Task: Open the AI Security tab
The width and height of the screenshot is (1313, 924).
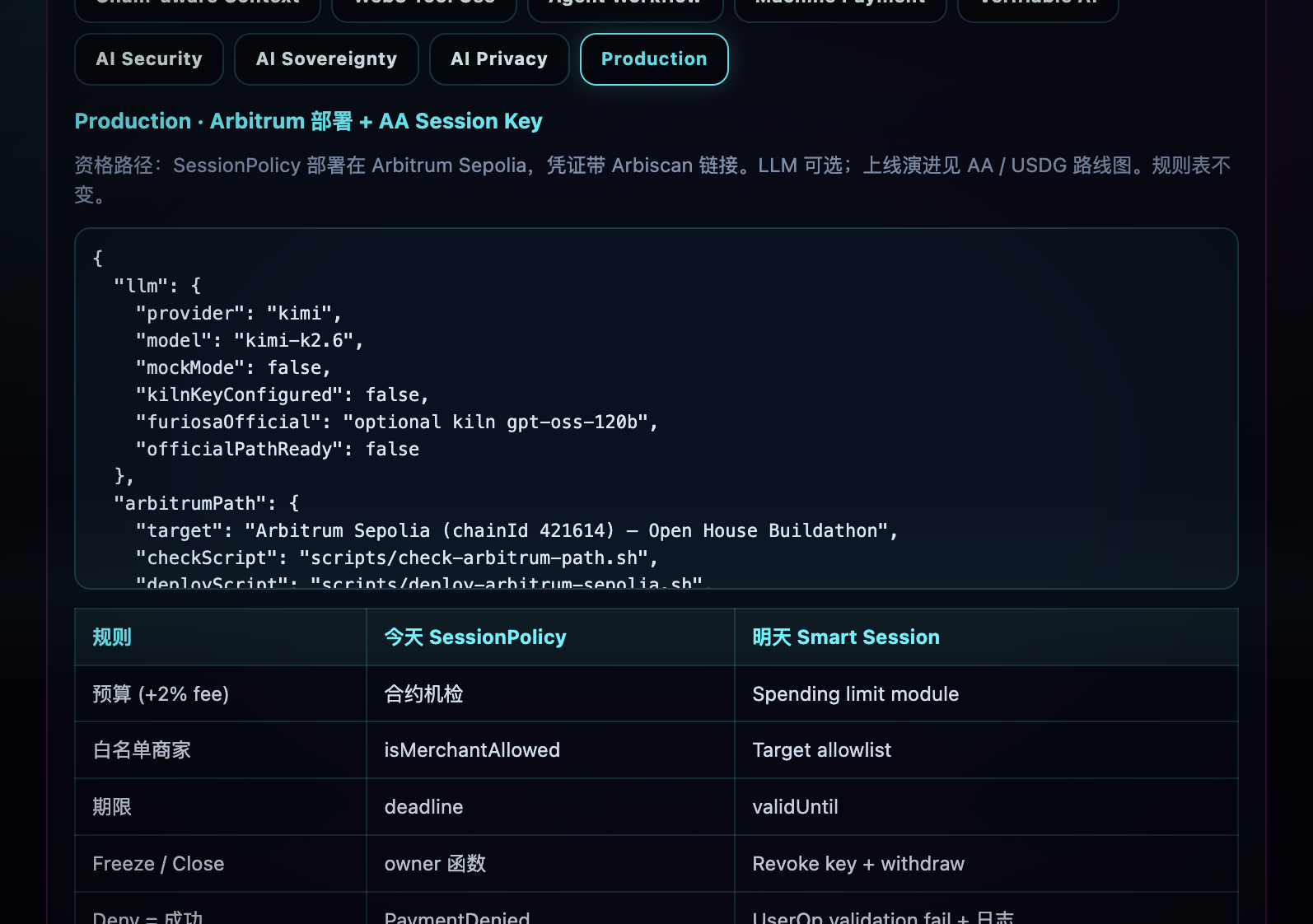Action: pos(149,59)
